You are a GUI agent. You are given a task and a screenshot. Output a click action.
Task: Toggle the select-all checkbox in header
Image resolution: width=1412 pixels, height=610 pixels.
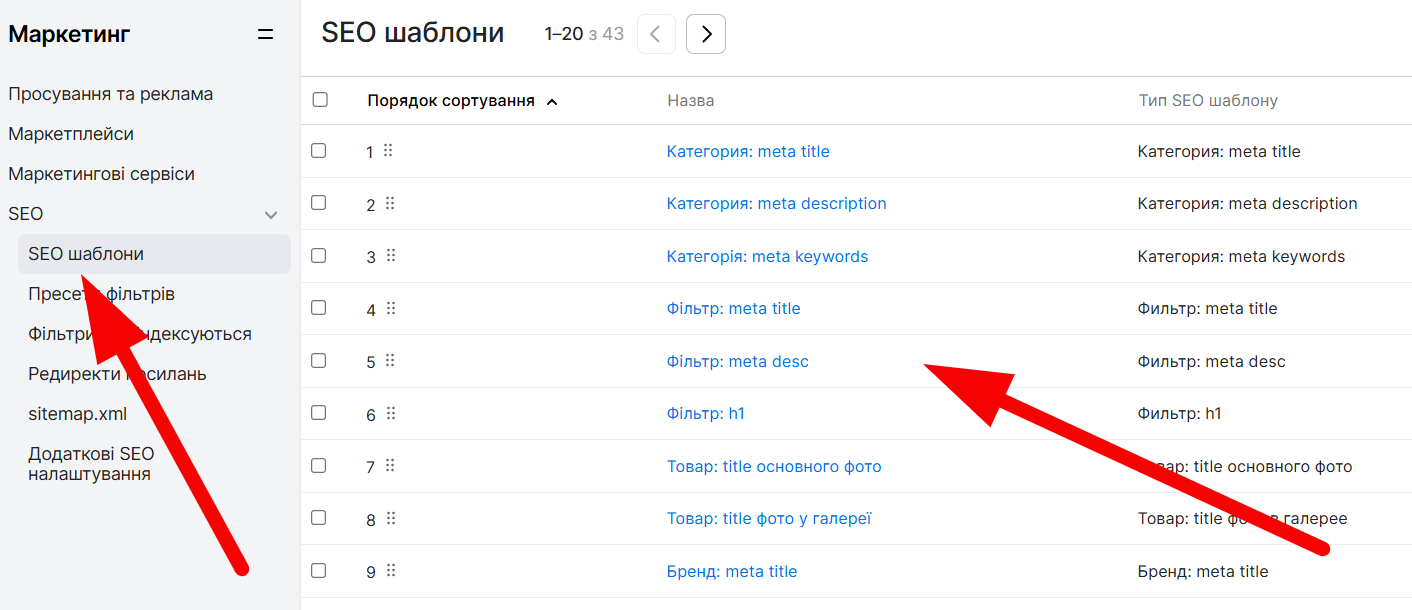coord(320,100)
